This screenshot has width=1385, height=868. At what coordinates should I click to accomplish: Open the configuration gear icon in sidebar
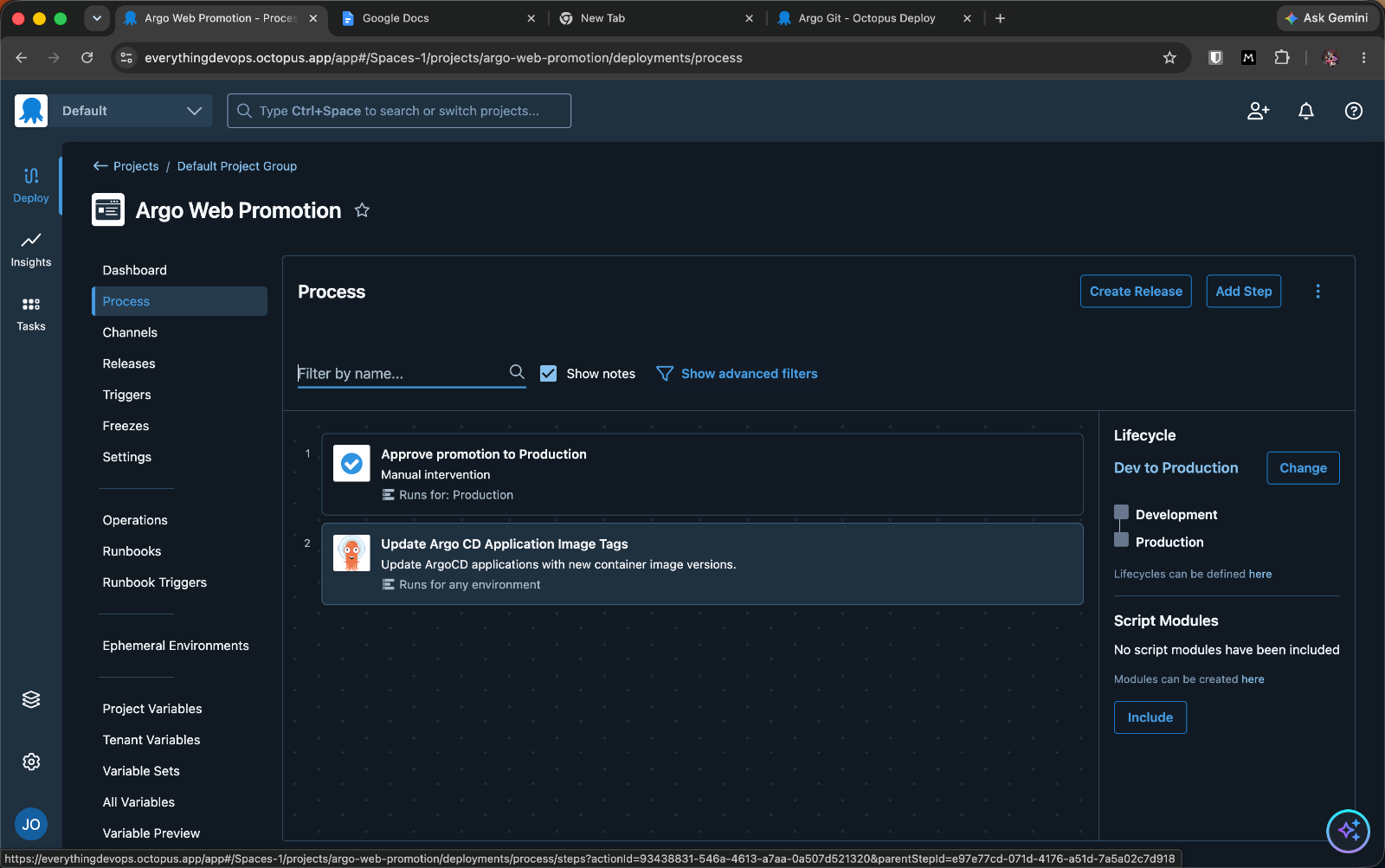pyautogui.click(x=31, y=762)
